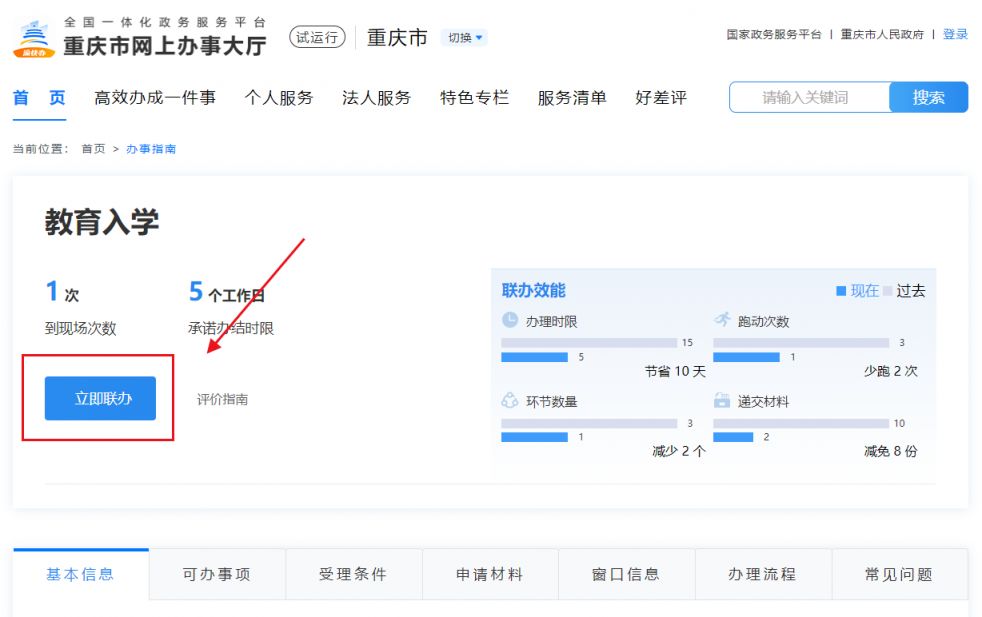Go to 法人服务 menu
982x617 pixels.
click(376, 98)
